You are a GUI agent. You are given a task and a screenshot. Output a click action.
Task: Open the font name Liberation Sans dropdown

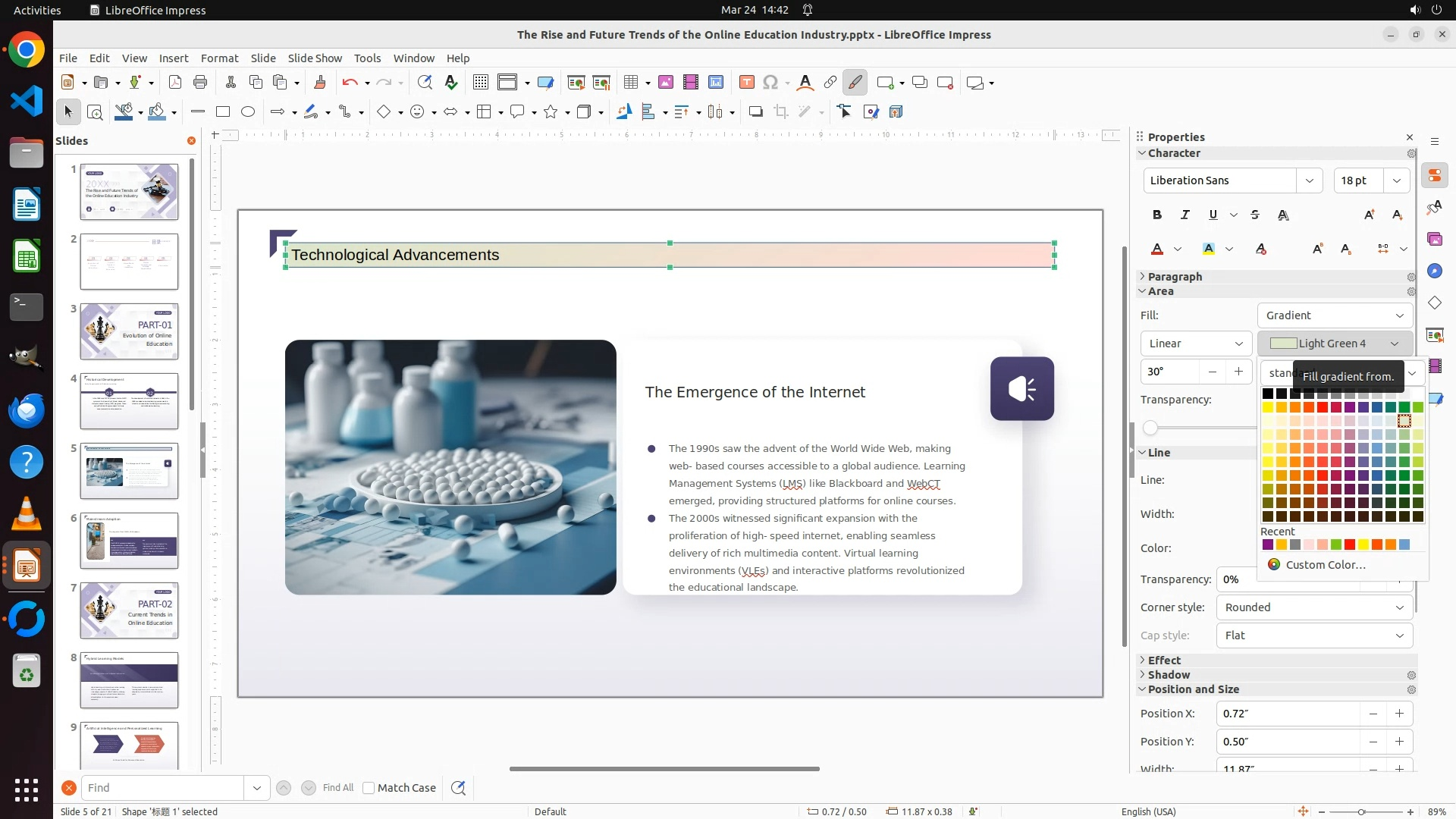[x=1309, y=180]
